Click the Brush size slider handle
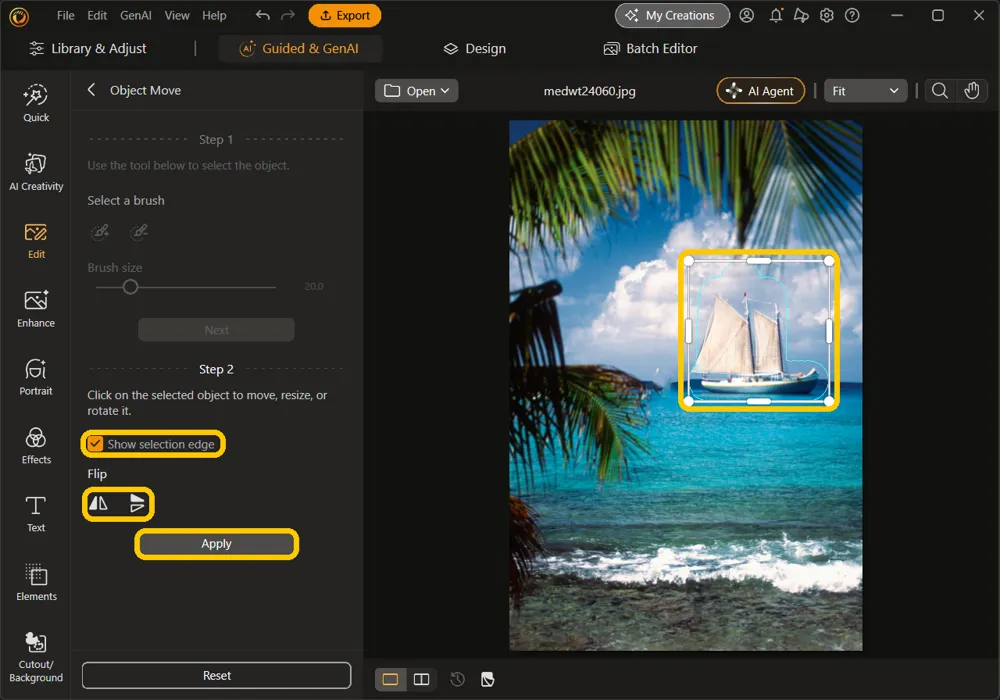 130,287
